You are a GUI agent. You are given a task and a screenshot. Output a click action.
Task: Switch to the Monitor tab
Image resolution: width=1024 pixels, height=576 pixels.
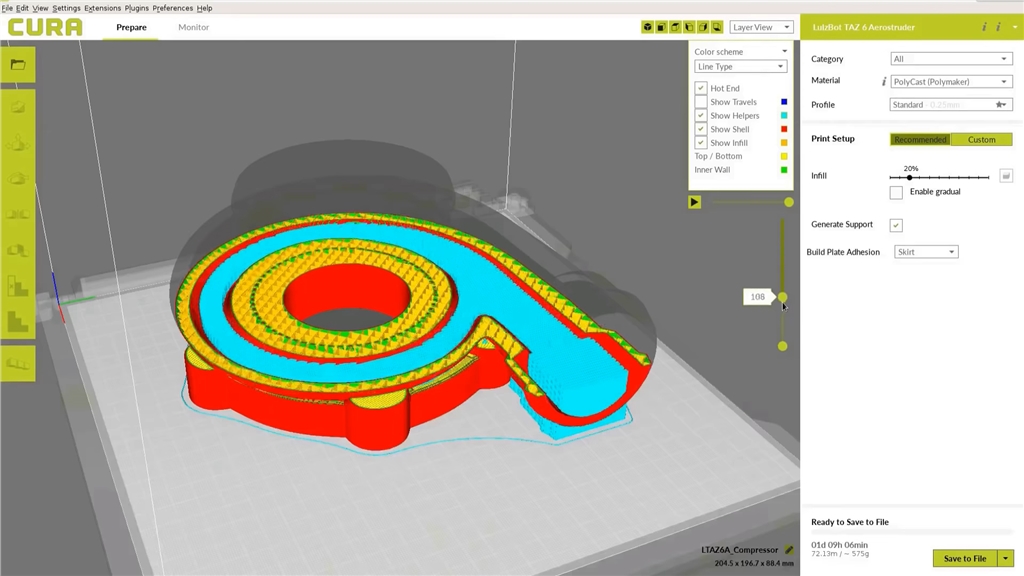193,27
